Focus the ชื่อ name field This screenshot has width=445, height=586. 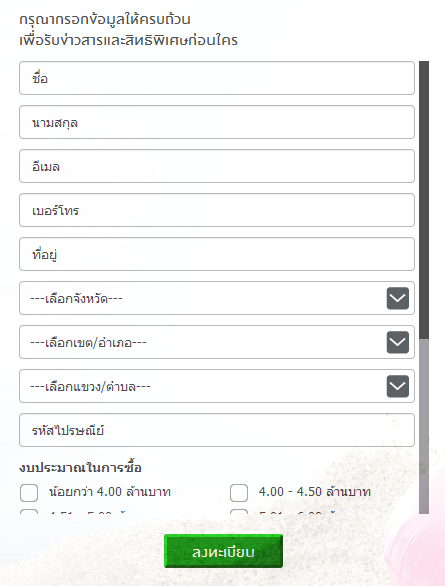[217, 78]
